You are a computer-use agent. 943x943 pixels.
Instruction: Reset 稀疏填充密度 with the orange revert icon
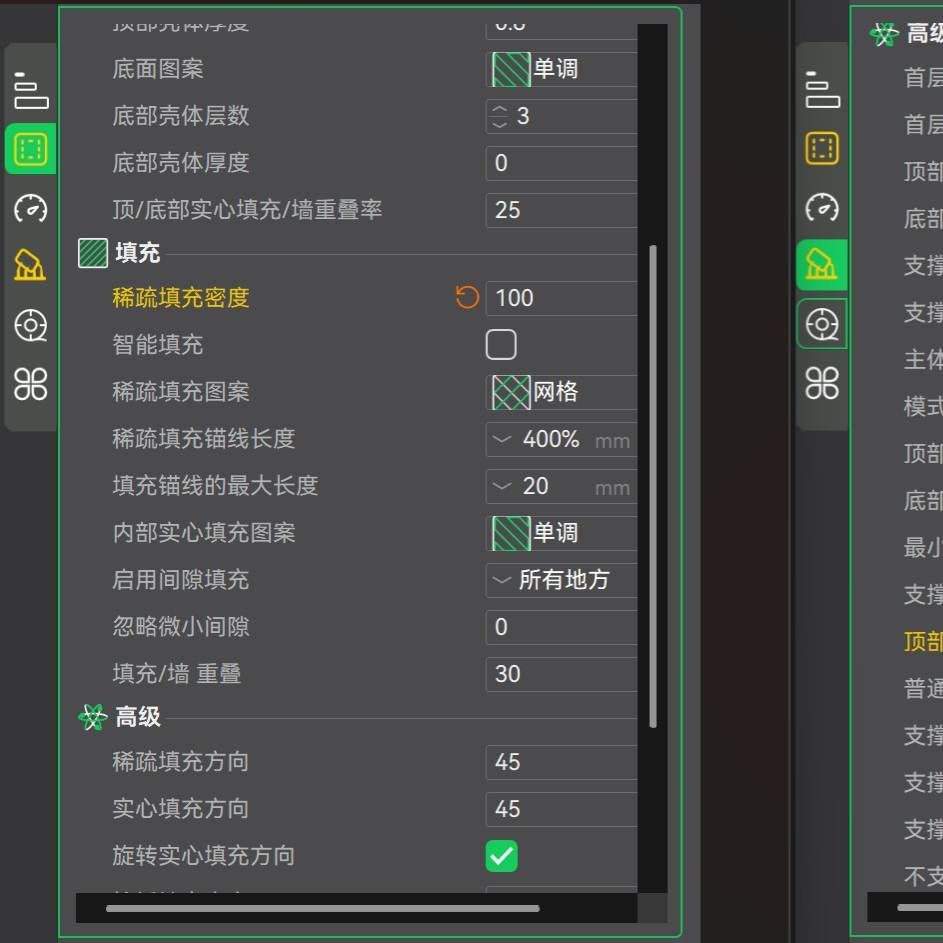[x=467, y=297]
